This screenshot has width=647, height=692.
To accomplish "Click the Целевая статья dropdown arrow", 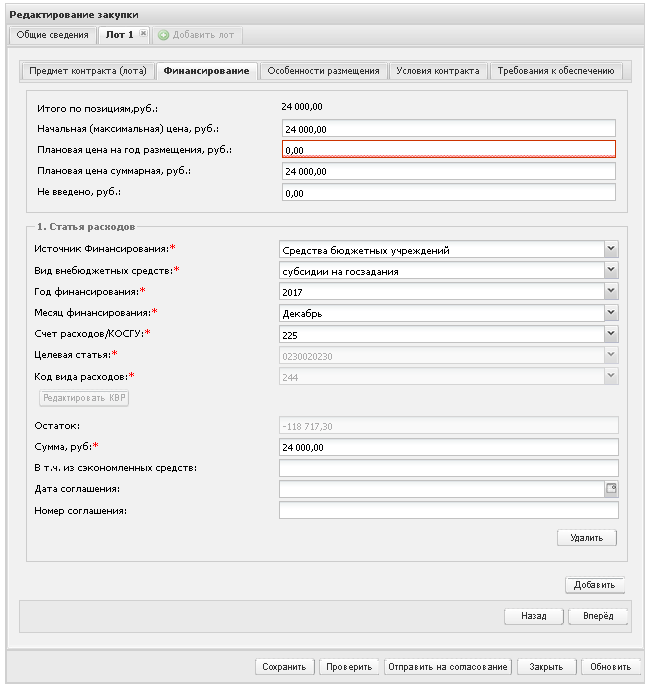I will (611, 355).
